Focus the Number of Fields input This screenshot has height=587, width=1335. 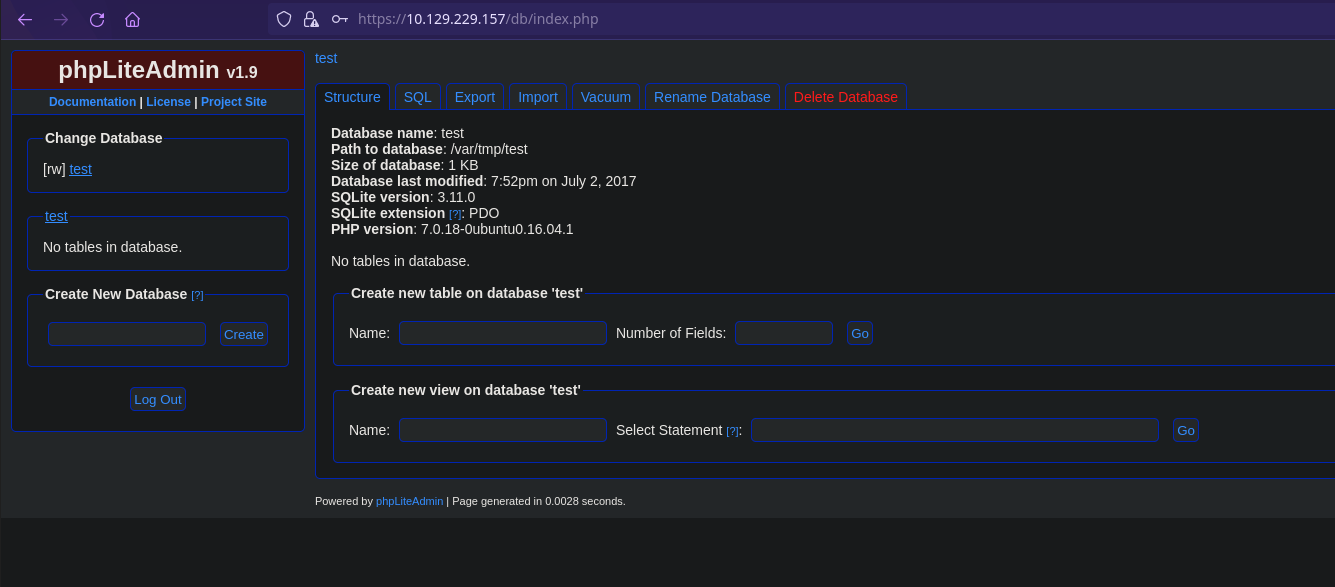pyautogui.click(x=783, y=333)
